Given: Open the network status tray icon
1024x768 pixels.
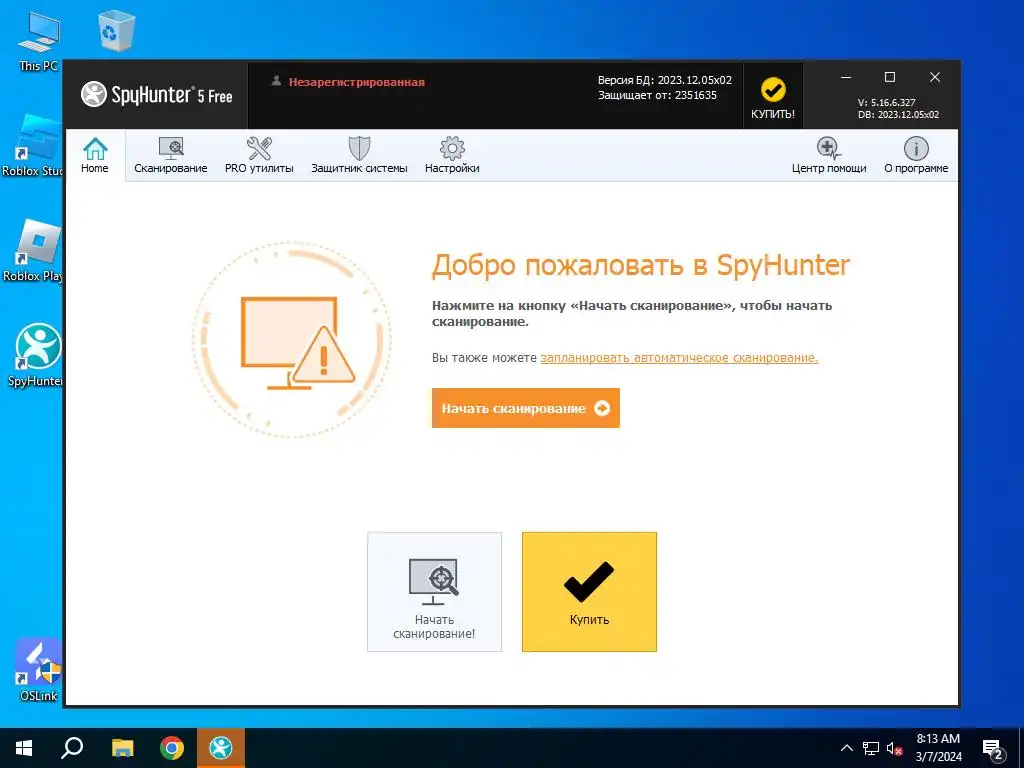Looking at the screenshot, I should point(871,748).
